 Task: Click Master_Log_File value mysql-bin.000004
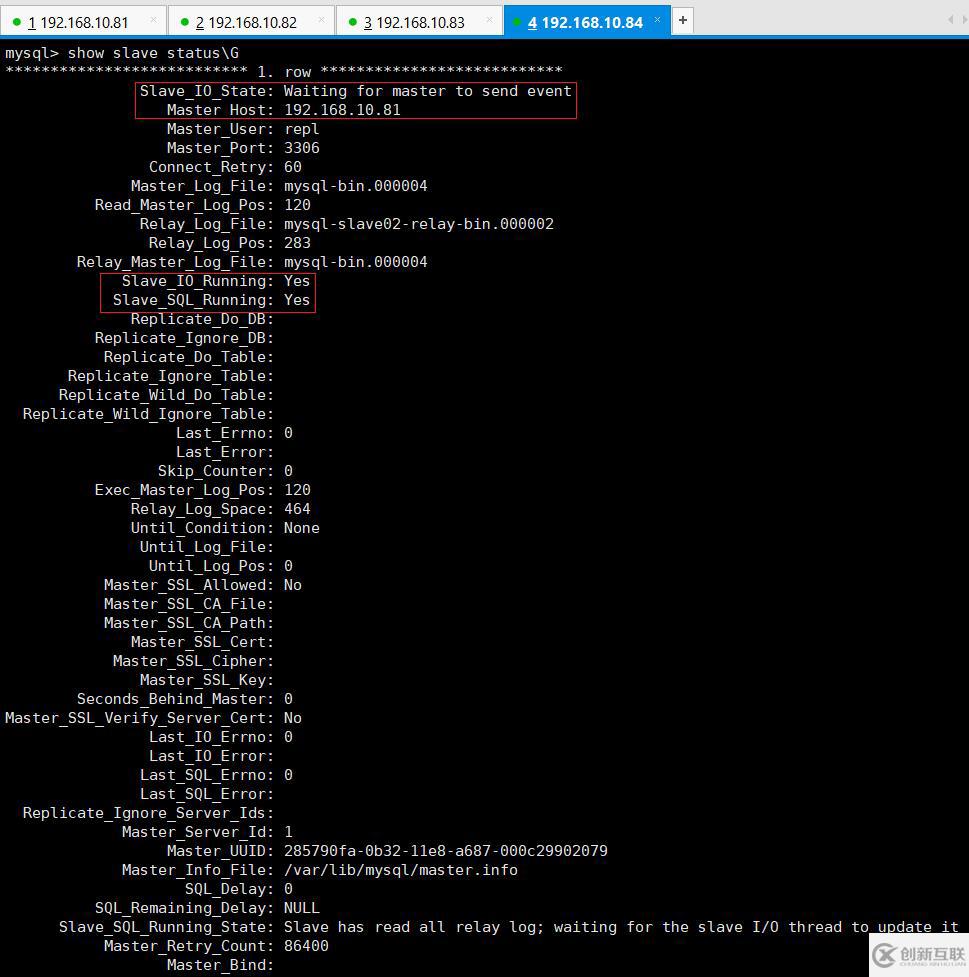(x=356, y=186)
